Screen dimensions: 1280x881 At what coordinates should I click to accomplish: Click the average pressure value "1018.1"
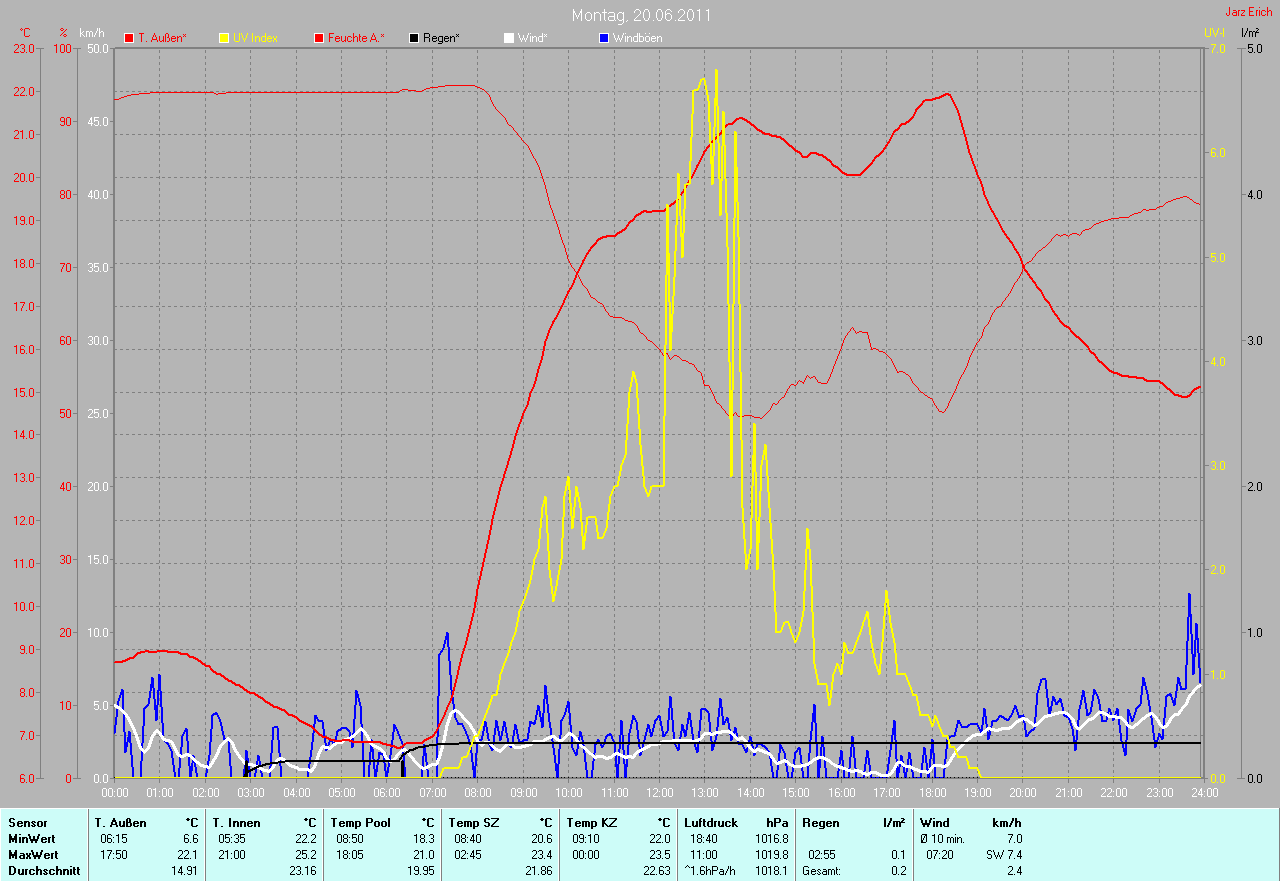point(772,871)
